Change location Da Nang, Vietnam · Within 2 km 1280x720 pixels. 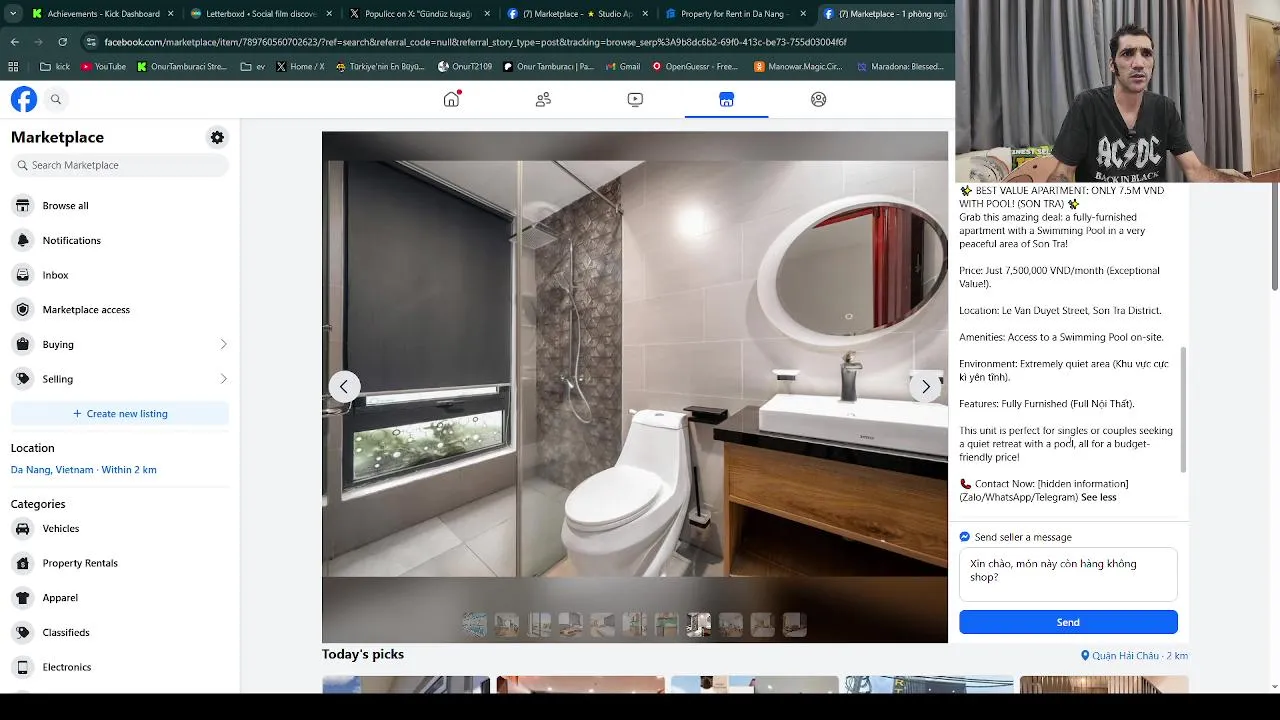tap(84, 469)
